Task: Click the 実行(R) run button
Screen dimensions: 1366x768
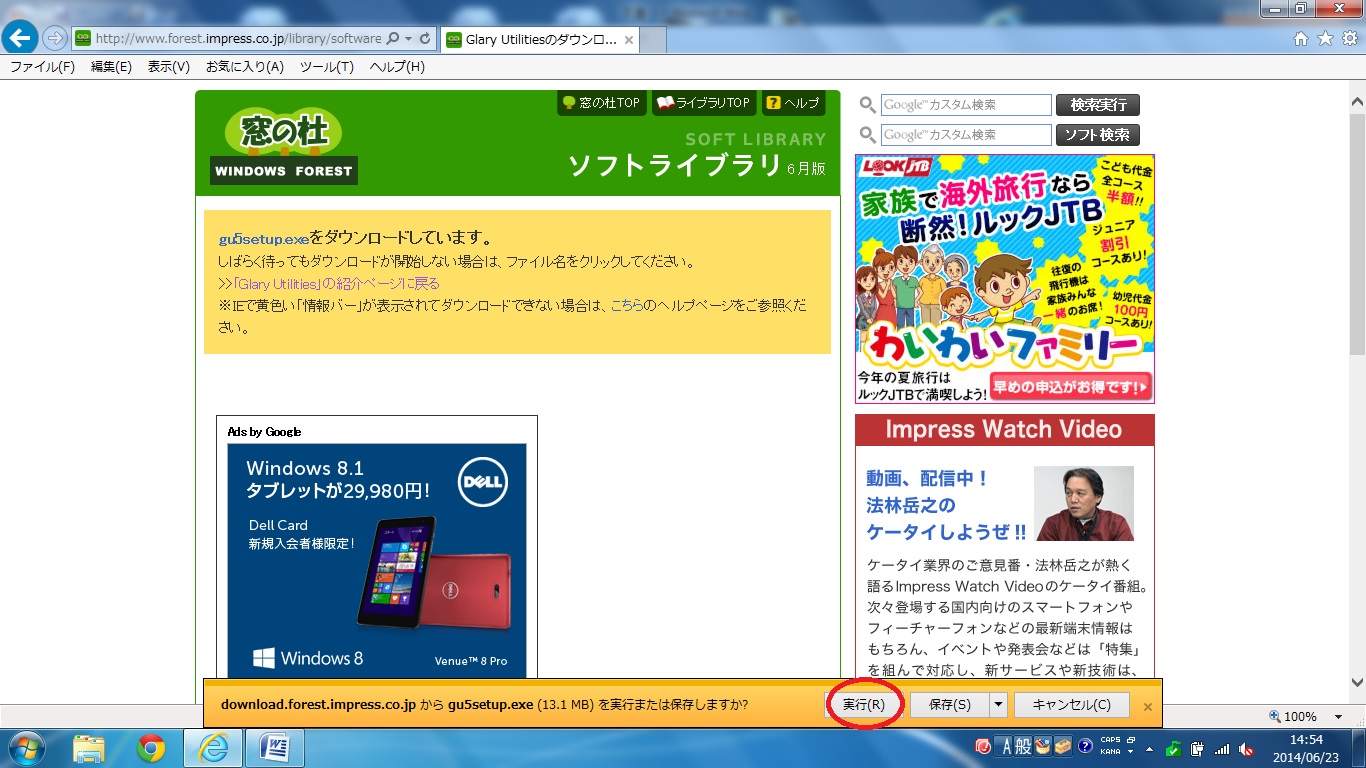Action: [x=863, y=704]
